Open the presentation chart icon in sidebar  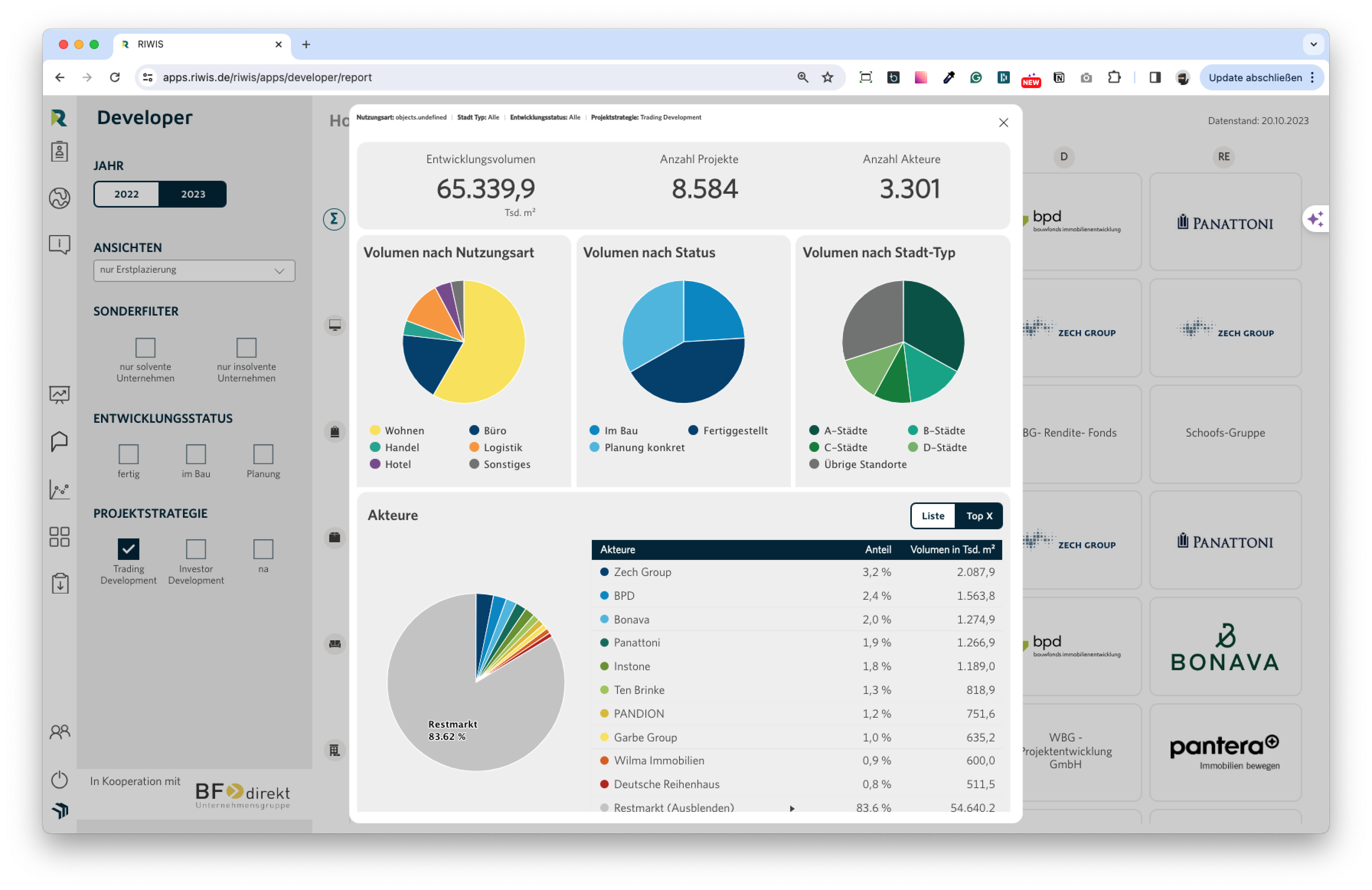click(x=59, y=395)
